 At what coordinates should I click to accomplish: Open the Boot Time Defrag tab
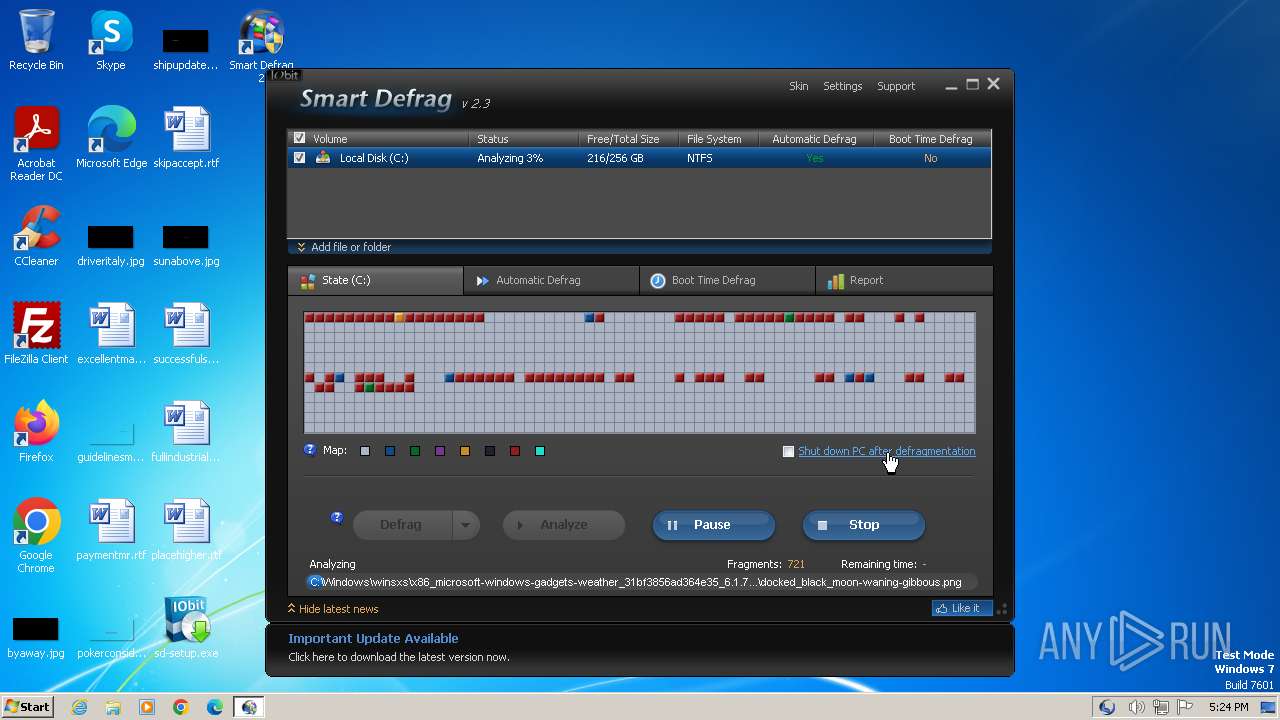(727, 281)
